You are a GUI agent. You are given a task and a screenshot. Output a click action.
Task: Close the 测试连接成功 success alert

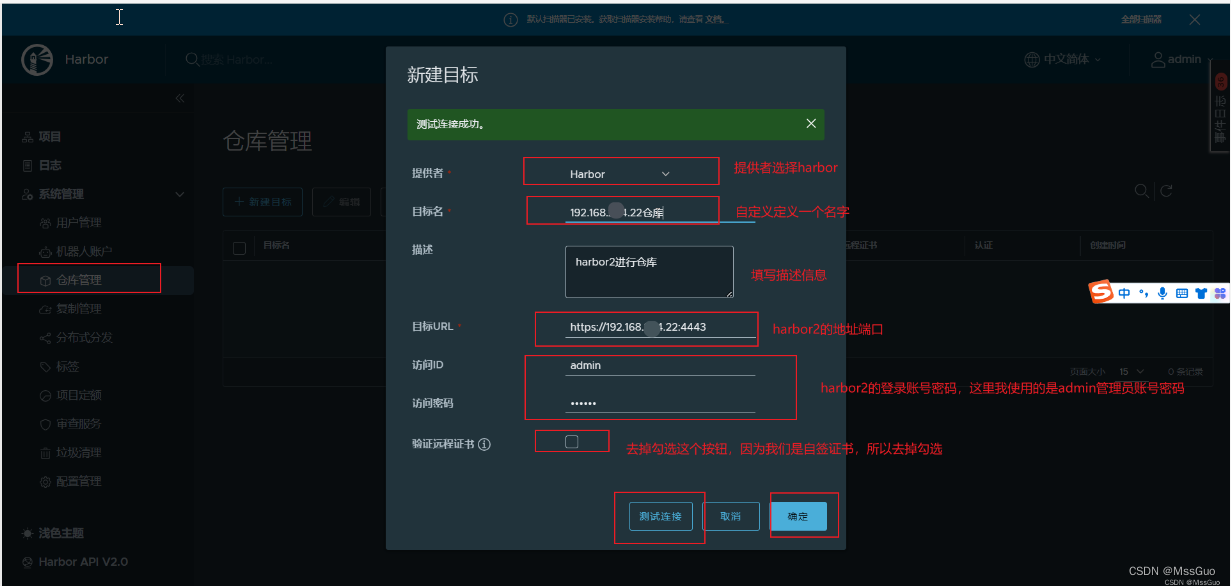pyautogui.click(x=811, y=124)
